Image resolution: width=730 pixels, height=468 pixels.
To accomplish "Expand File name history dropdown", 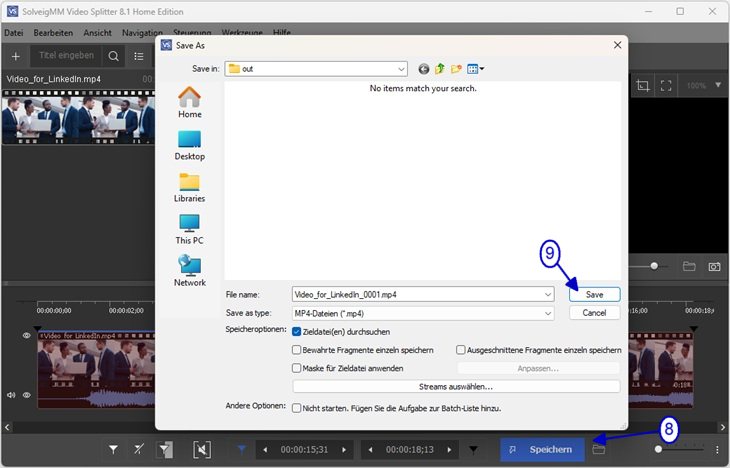I will (x=548, y=294).
